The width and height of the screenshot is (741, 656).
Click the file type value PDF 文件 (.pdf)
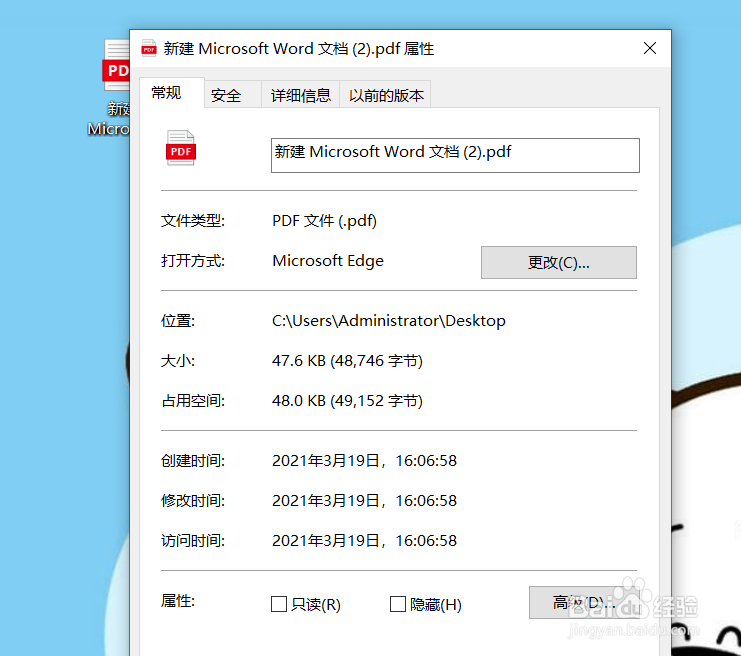tap(324, 221)
